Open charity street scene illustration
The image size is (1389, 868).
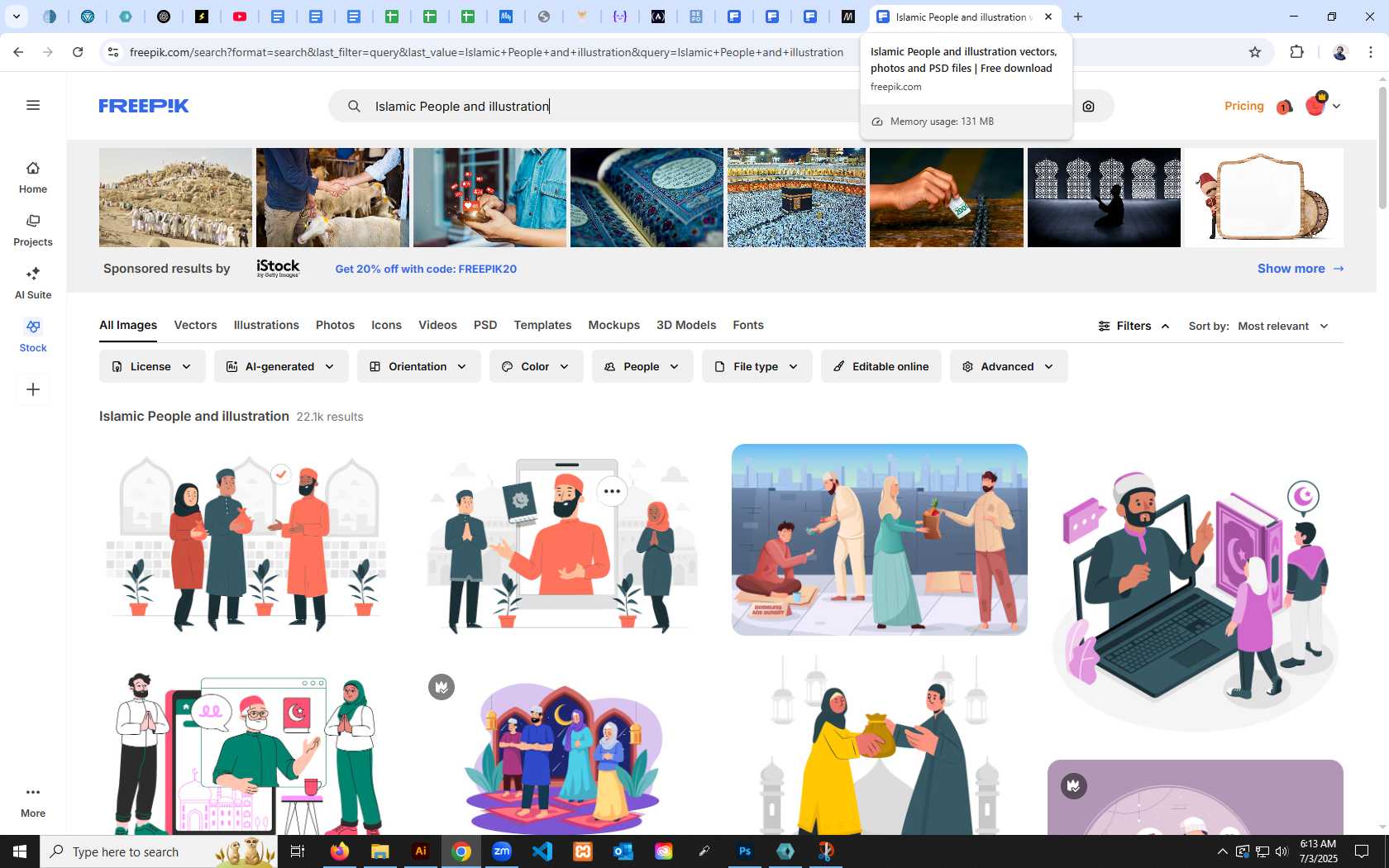(880, 540)
